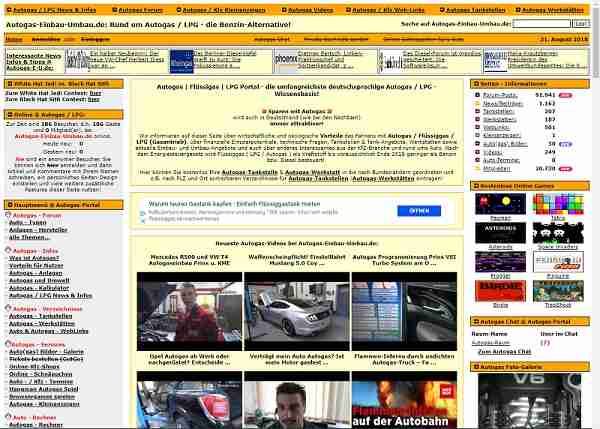Play the Opel Autogas ab Werk video
This screenshot has height=429, width=600.
(x=189, y=400)
